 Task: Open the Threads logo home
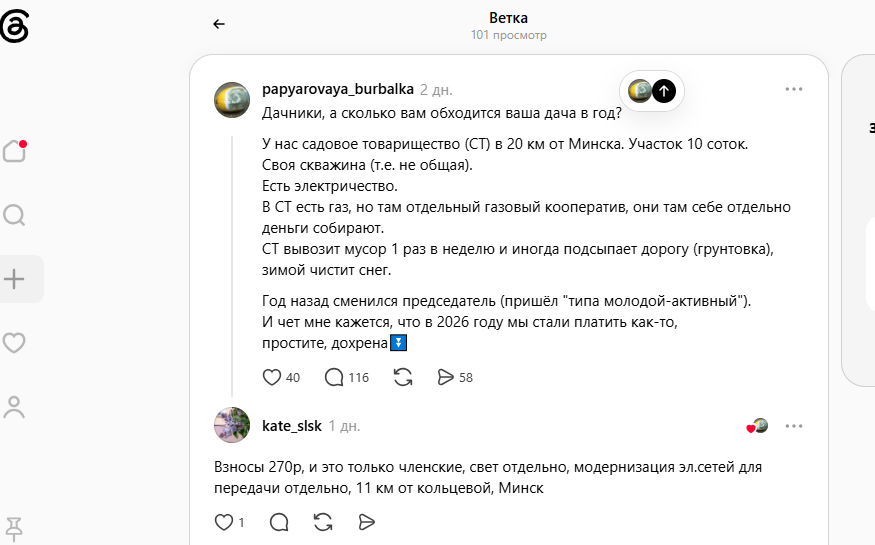tap(14, 26)
